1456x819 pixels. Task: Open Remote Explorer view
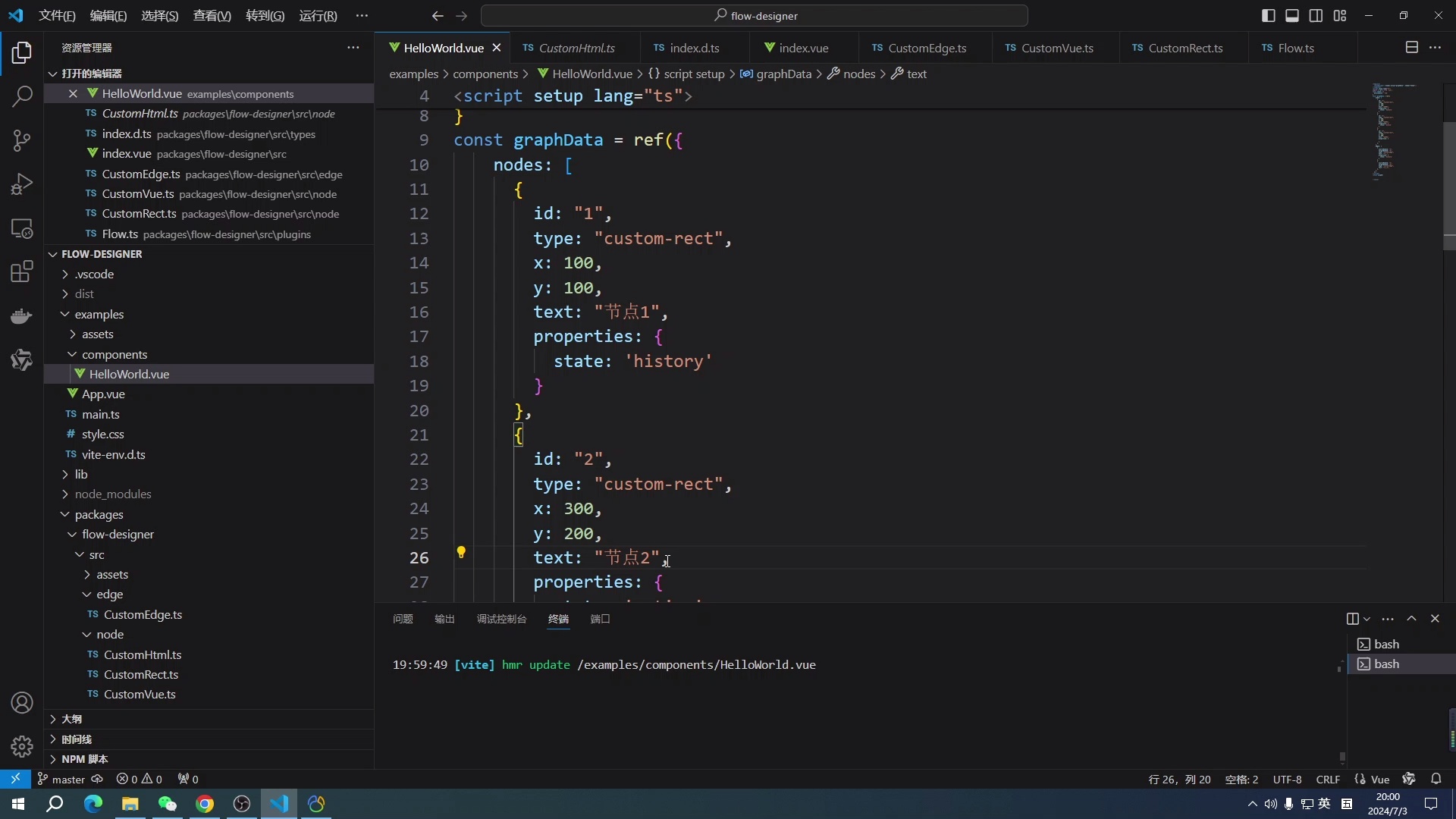tap(22, 228)
